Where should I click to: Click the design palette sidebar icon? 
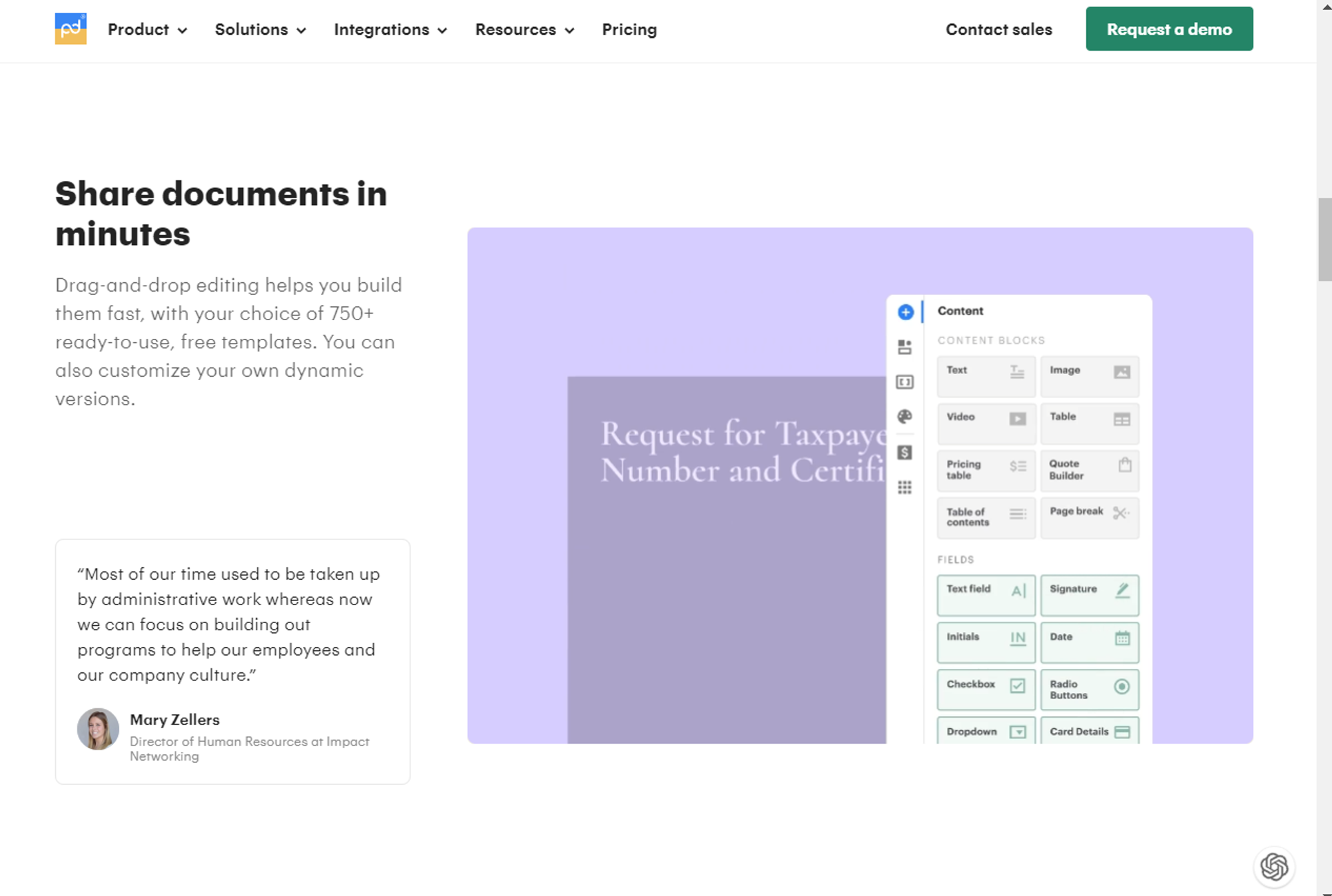pos(904,416)
